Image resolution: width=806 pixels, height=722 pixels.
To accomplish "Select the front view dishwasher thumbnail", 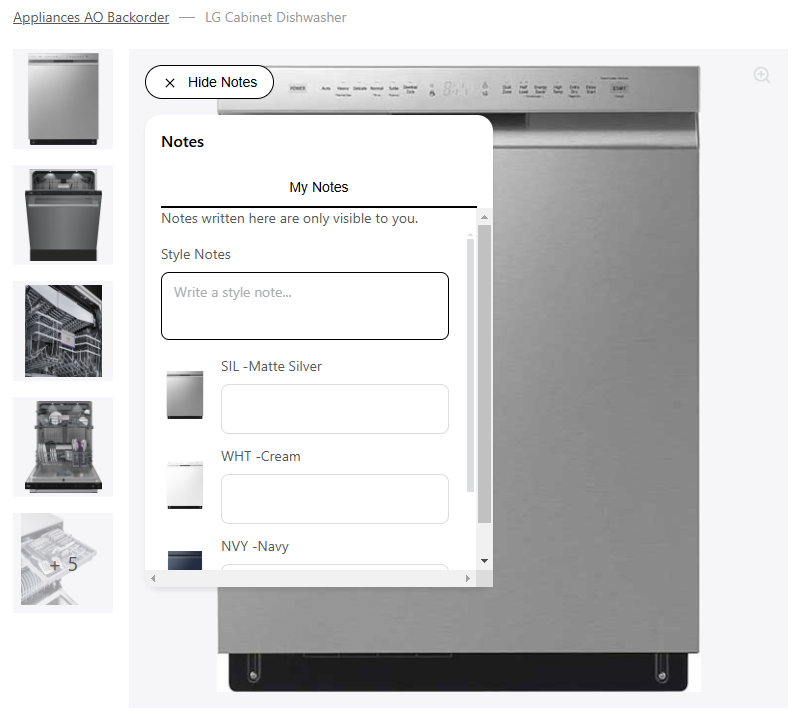I will (x=63, y=99).
